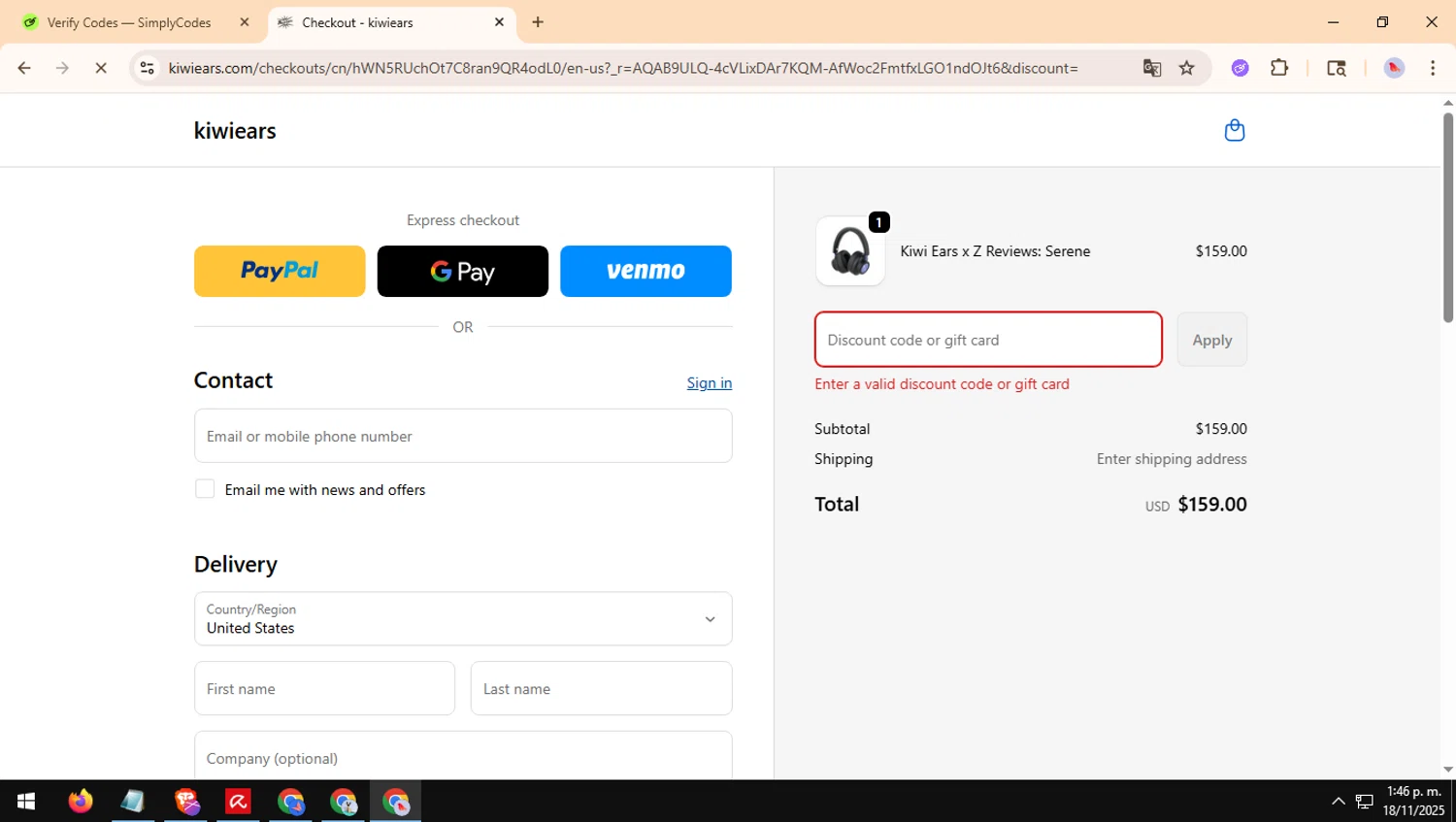
Task: Open the purple browser extension icon
Action: pyautogui.click(x=1240, y=68)
